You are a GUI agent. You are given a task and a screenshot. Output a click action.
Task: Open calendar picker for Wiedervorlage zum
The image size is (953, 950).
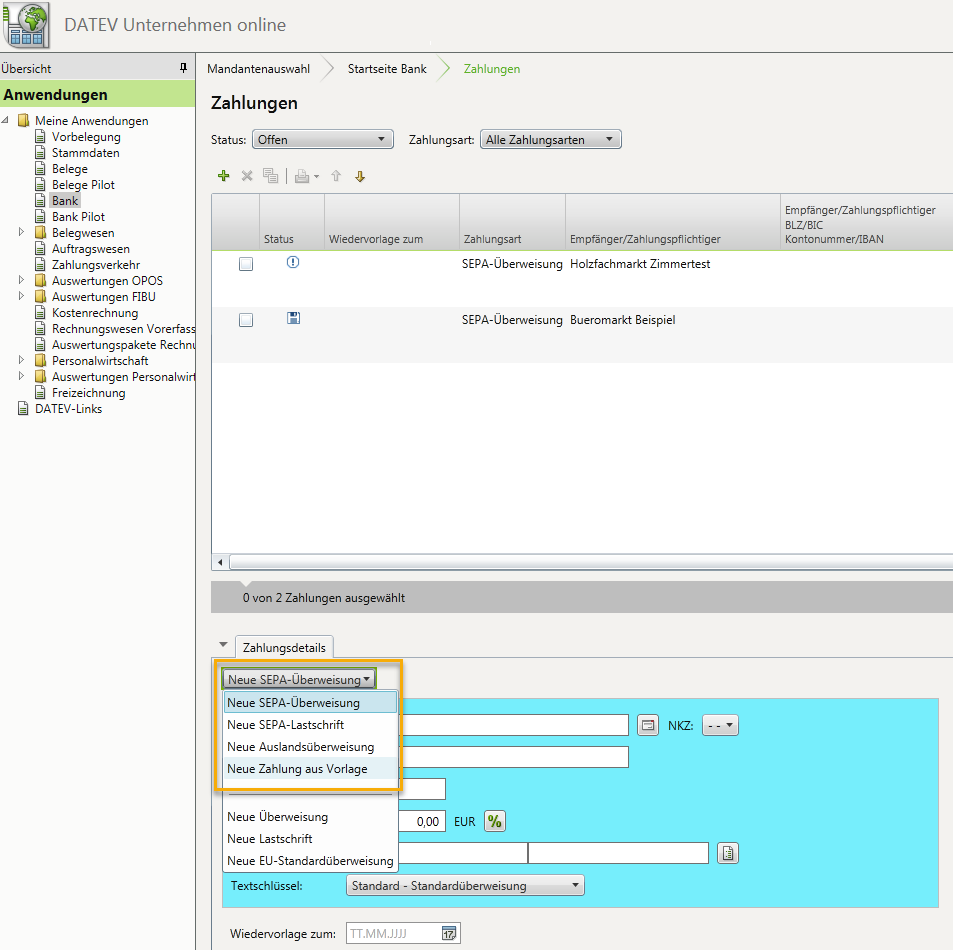pyautogui.click(x=449, y=933)
